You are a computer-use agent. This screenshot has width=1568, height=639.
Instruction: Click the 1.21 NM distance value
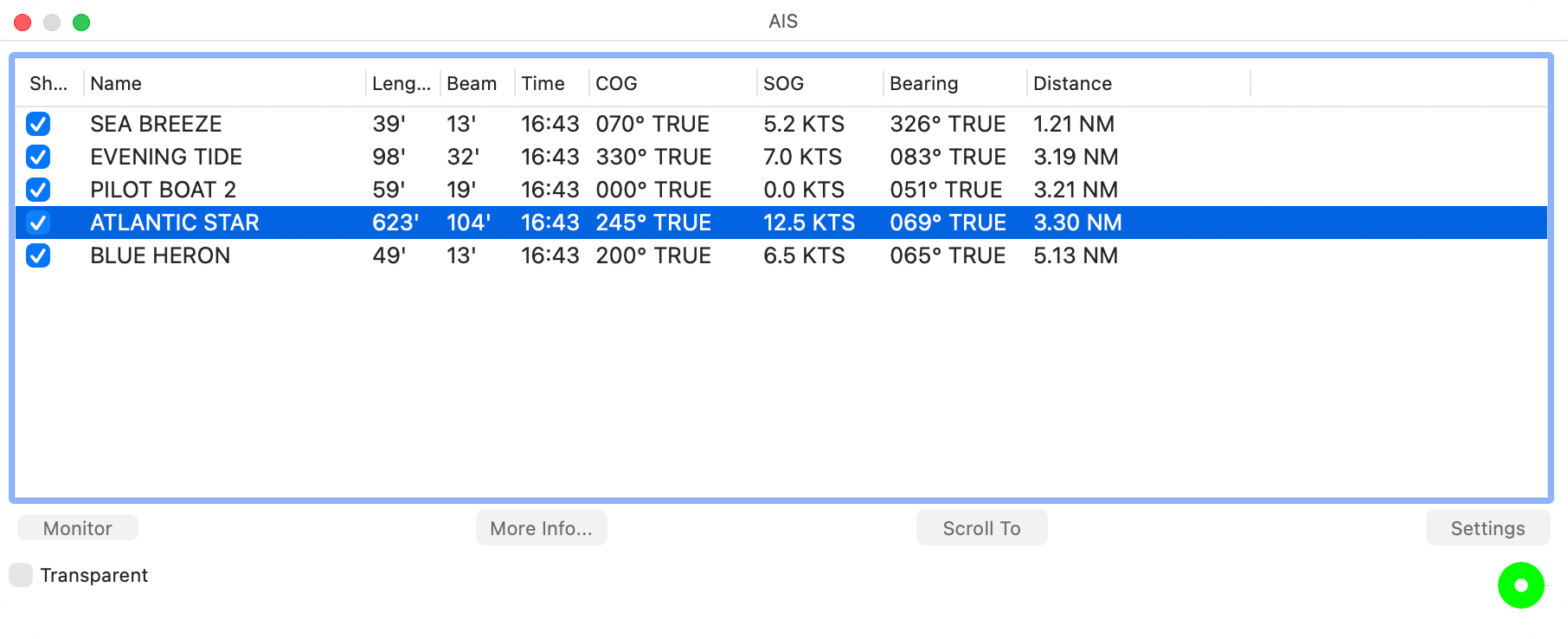pyautogui.click(x=1074, y=124)
